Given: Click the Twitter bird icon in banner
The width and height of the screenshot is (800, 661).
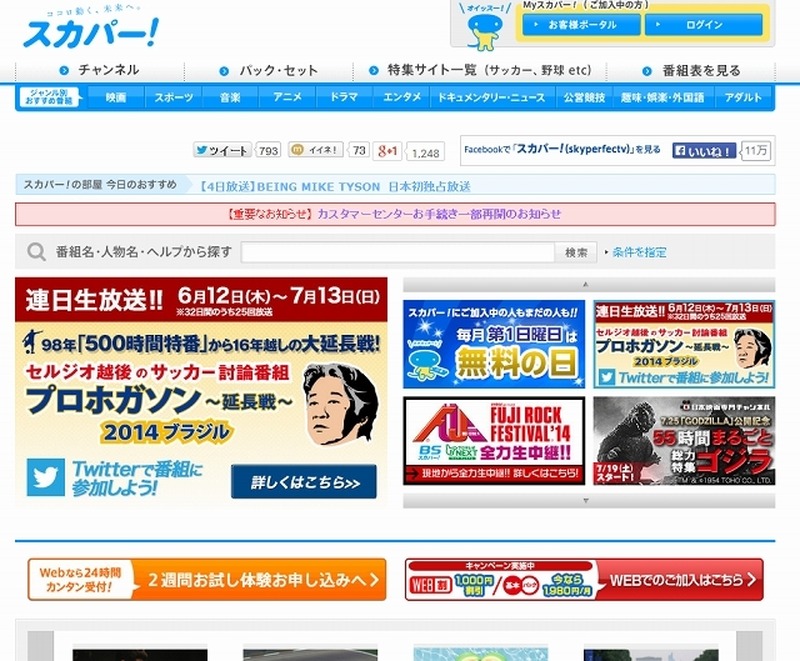Looking at the screenshot, I should (x=46, y=477).
